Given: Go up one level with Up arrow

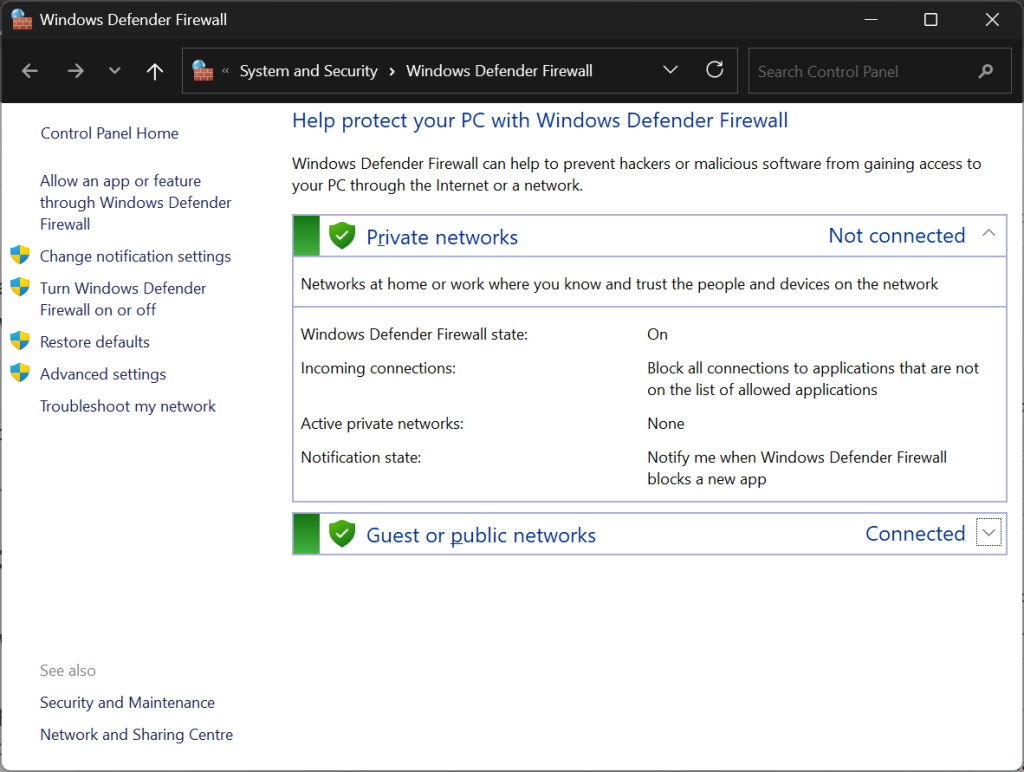Looking at the screenshot, I should click(154, 71).
